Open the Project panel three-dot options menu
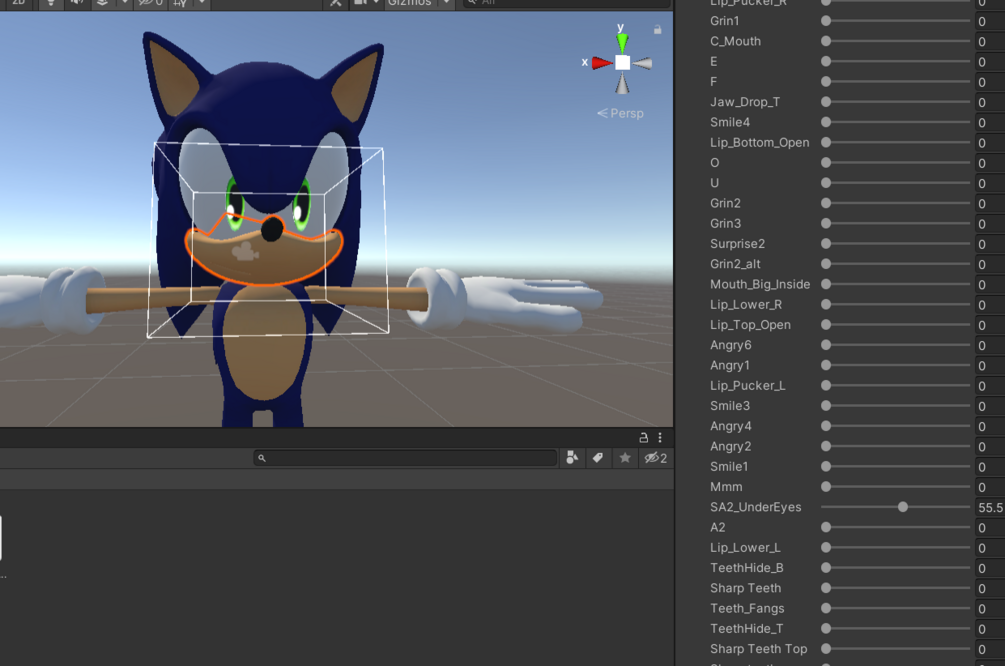This screenshot has height=666, width=1005. [660, 438]
